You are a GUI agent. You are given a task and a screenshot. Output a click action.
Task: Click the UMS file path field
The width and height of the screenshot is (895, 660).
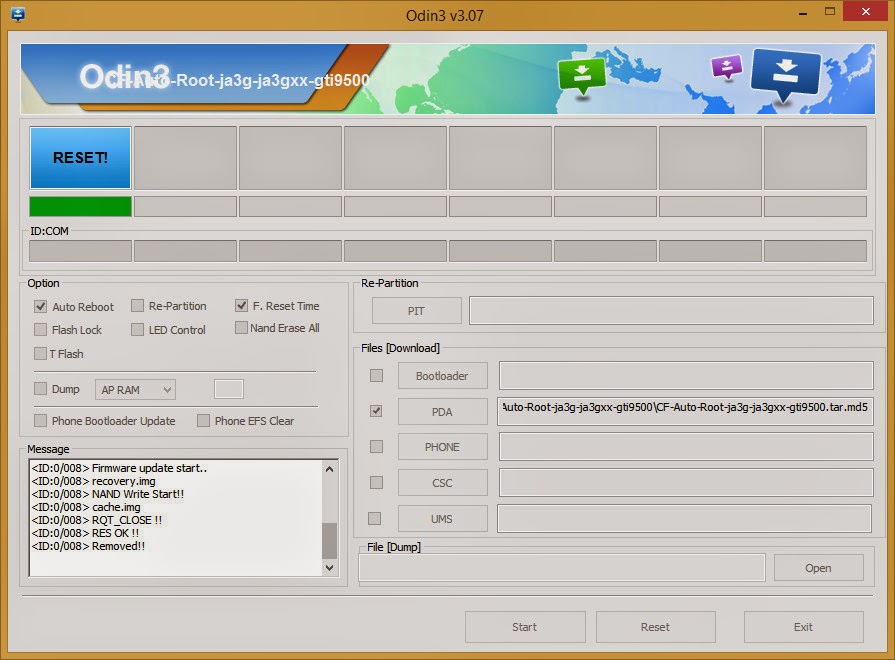pos(684,518)
